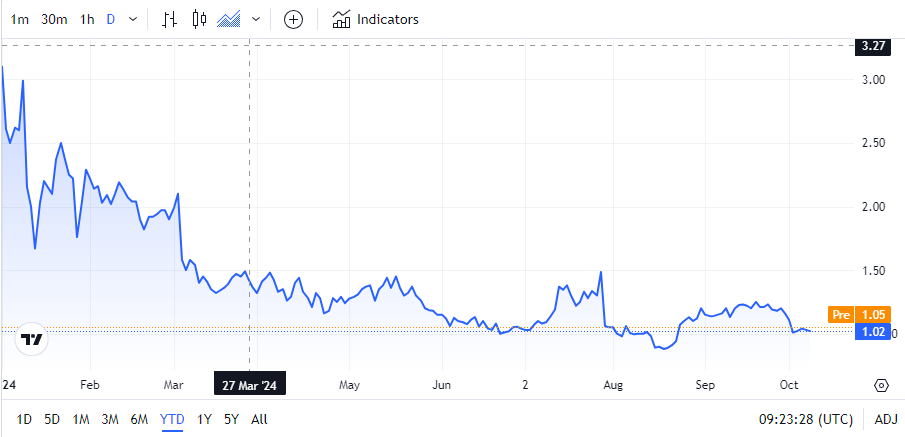905x437 pixels.
Task: Open the Indicators panel
Action: click(376, 19)
